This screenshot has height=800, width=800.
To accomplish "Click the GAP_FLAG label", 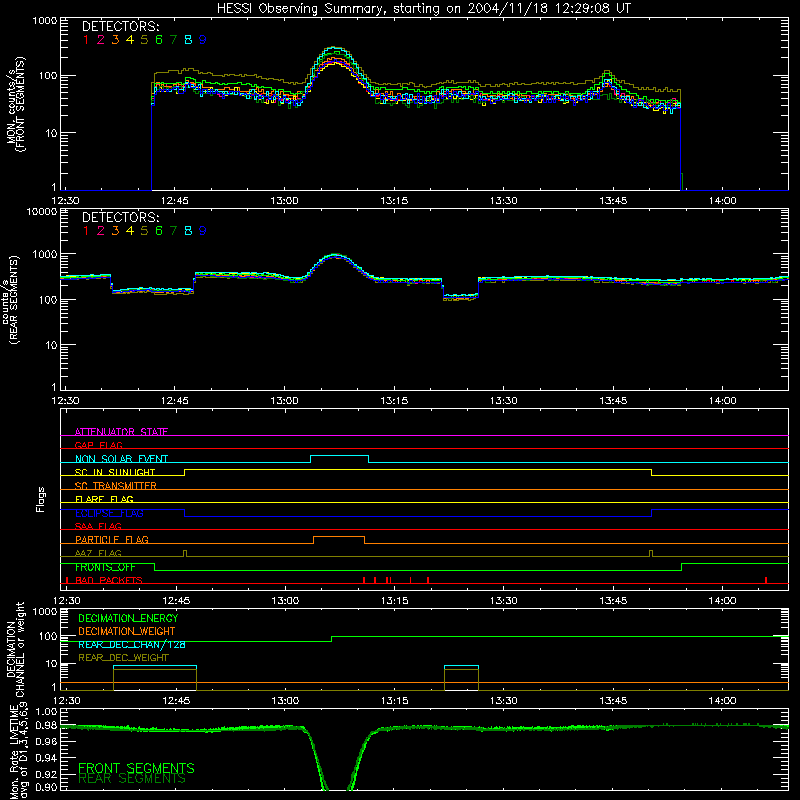I will coord(99,445).
